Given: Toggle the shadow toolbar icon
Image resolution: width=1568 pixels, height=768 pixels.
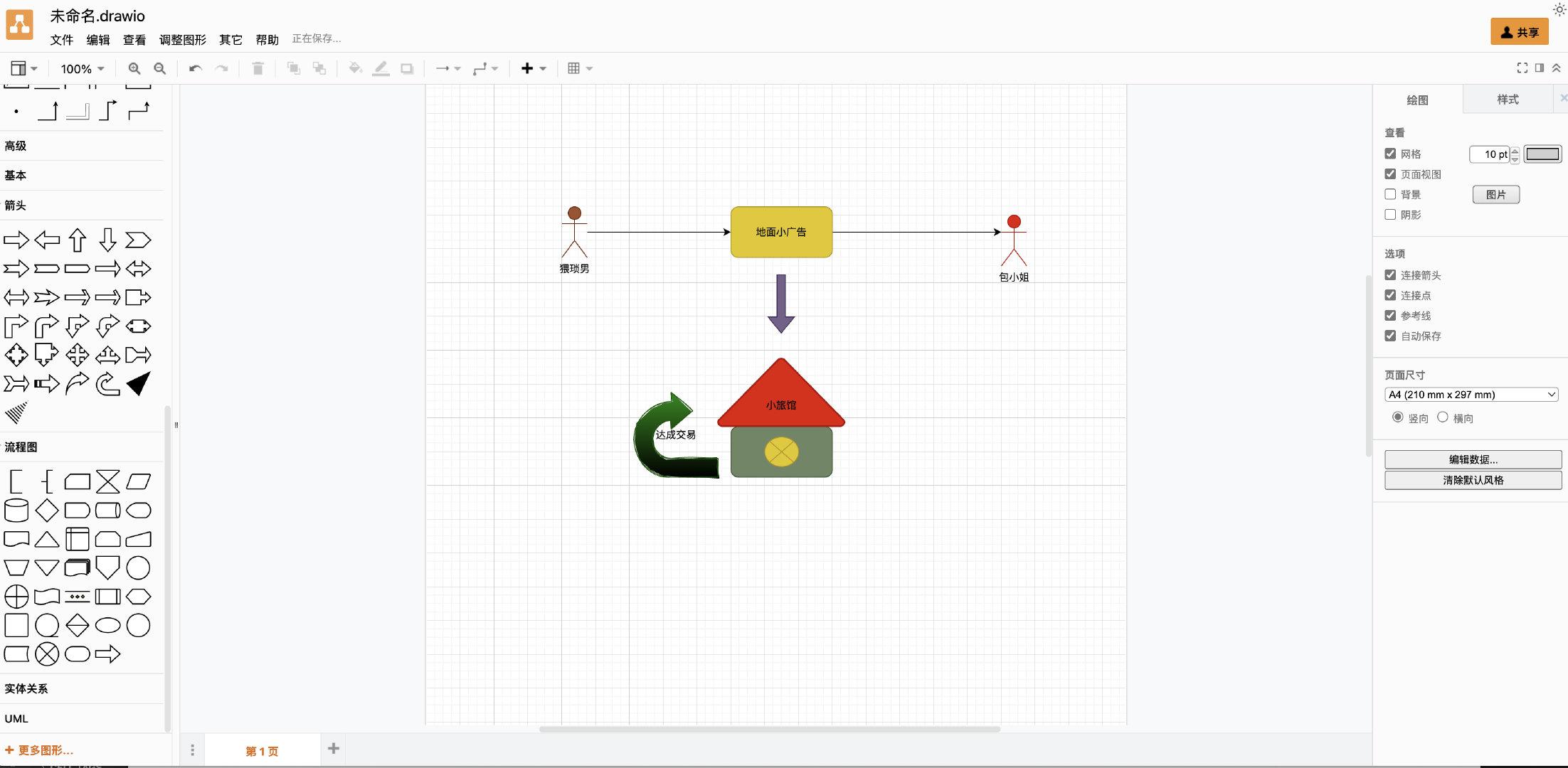Looking at the screenshot, I should click(407, 68).
